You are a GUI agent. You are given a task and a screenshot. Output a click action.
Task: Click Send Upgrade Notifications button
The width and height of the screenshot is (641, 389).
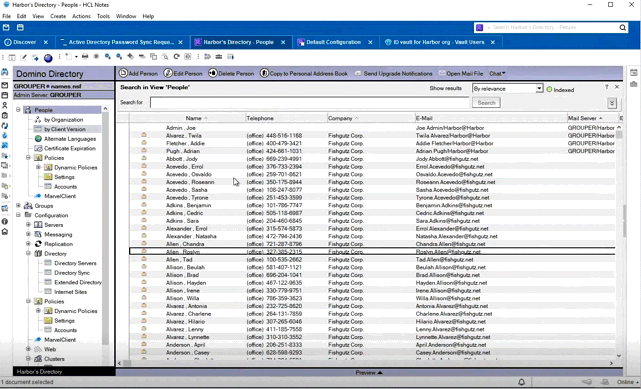click(x=394, y=74)
